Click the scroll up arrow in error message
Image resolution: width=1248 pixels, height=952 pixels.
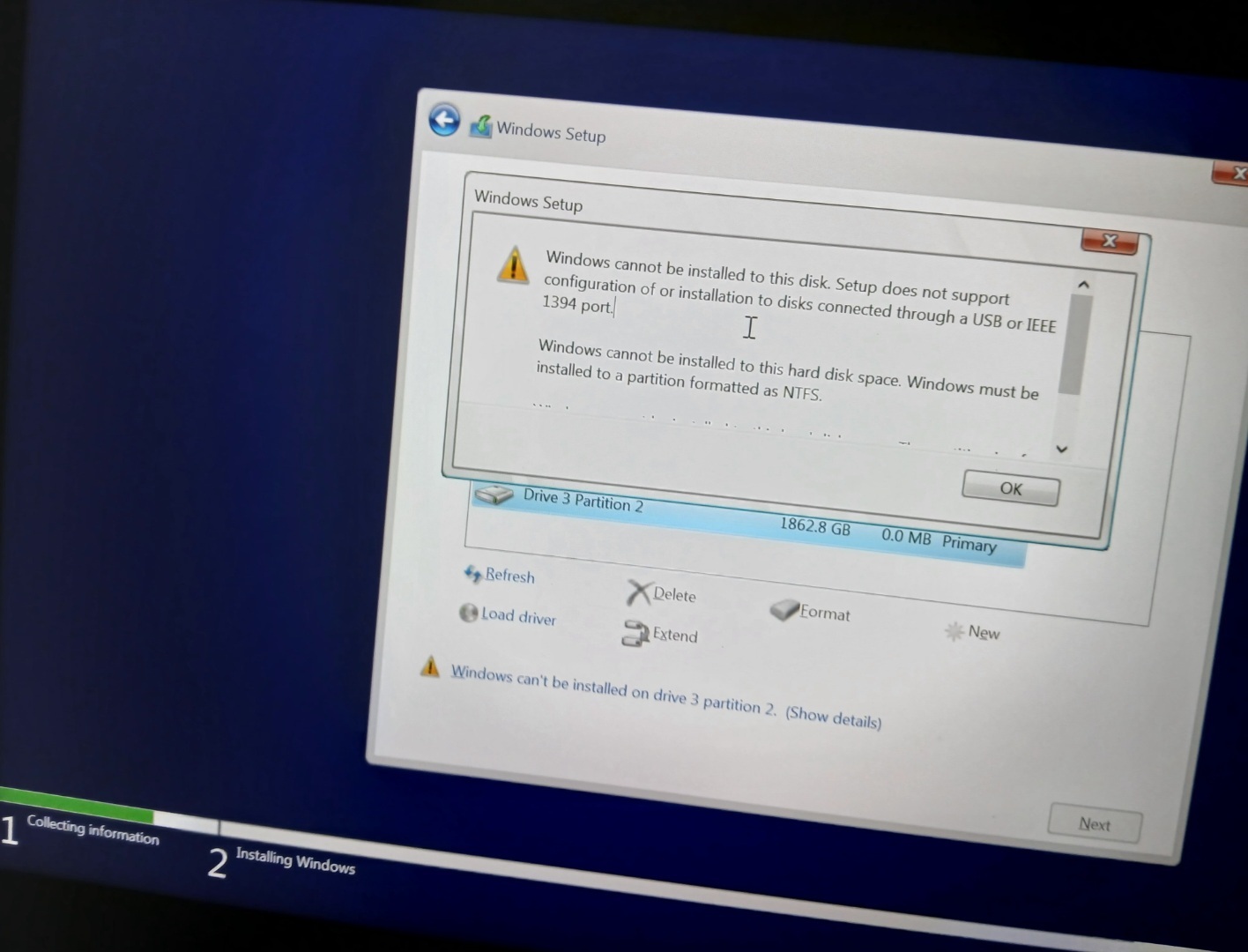[1083, 285]
